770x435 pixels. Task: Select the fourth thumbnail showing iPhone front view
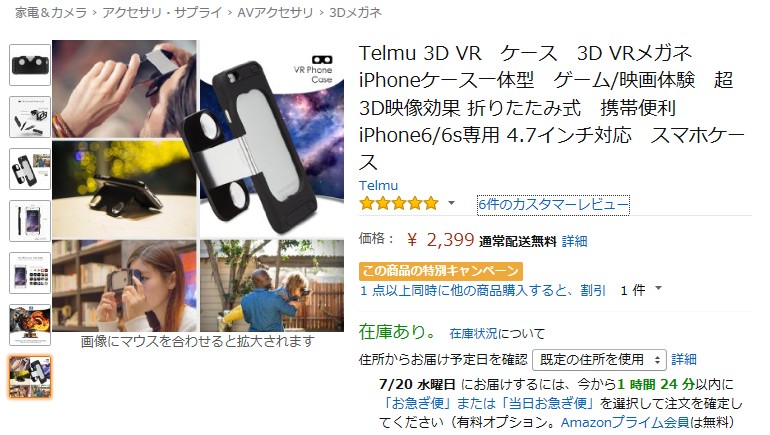pyautogui.click(x=30, y=221)
